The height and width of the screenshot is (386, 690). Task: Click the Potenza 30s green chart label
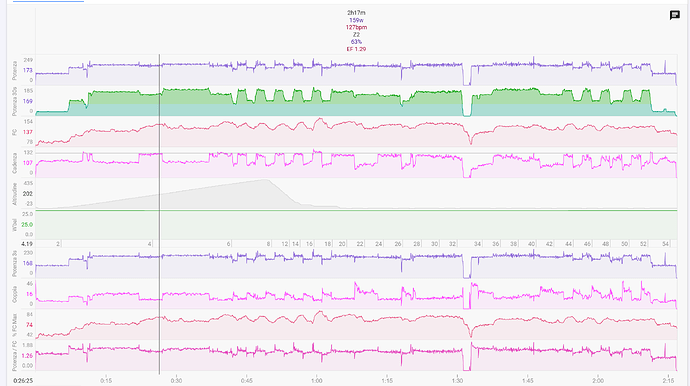point(15,101)
